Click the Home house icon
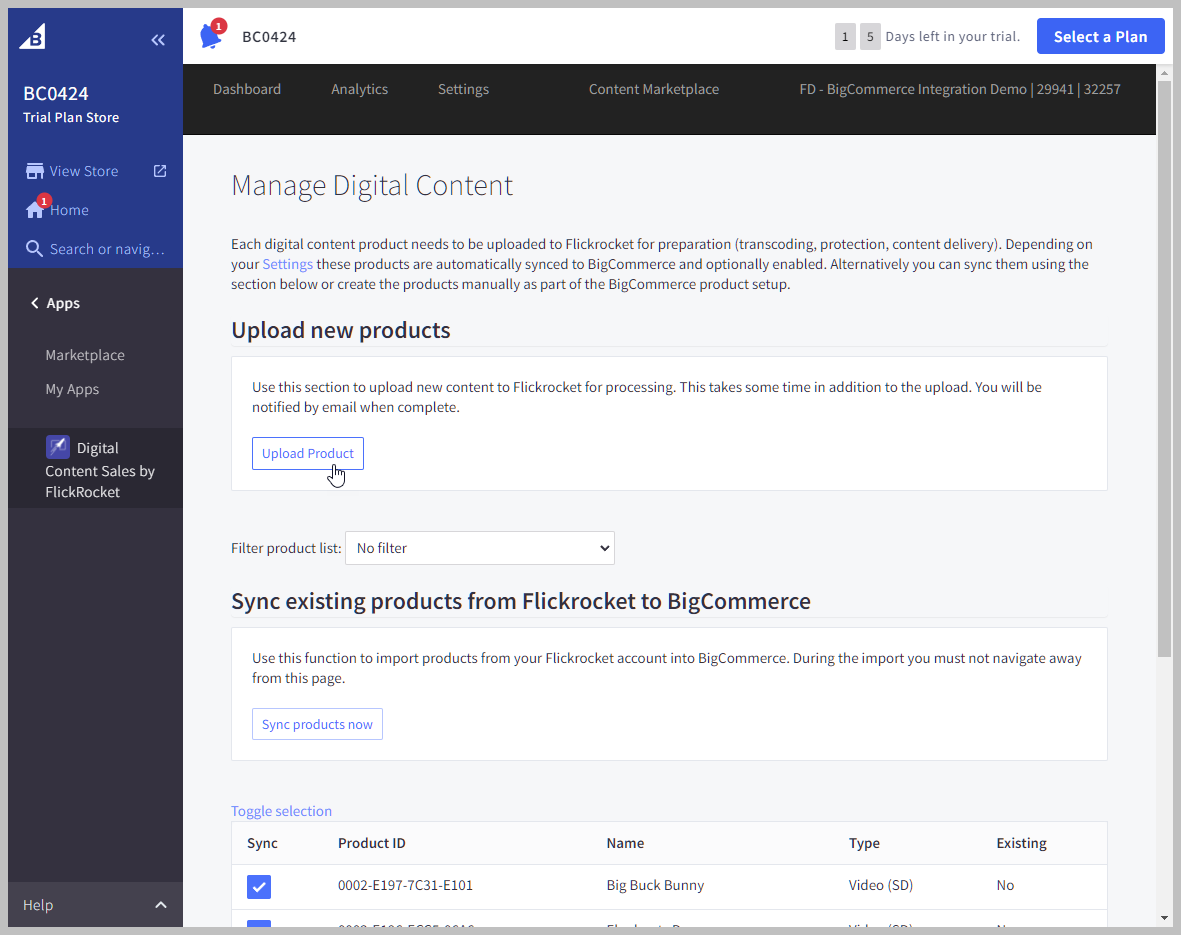 tap(35, 210)
